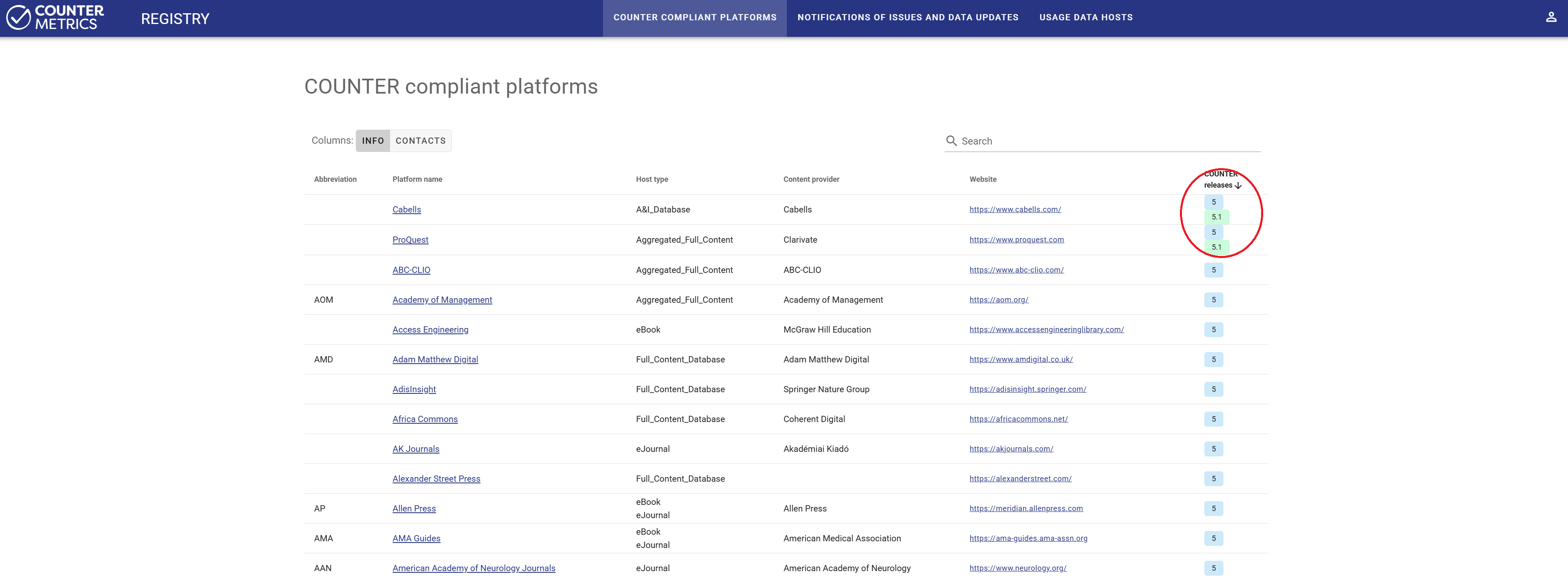Open the Usage Data Hosts tab

click(1086, 18)
